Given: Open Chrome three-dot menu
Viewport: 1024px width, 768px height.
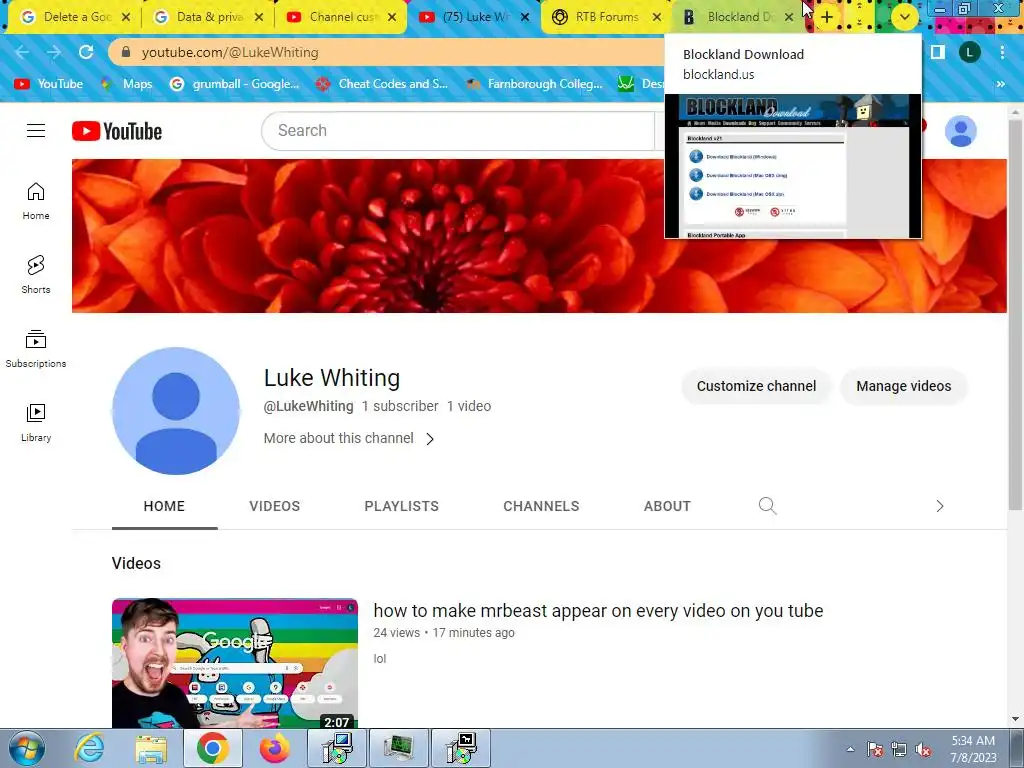Looking at the screenshot, I should 1002,52.
